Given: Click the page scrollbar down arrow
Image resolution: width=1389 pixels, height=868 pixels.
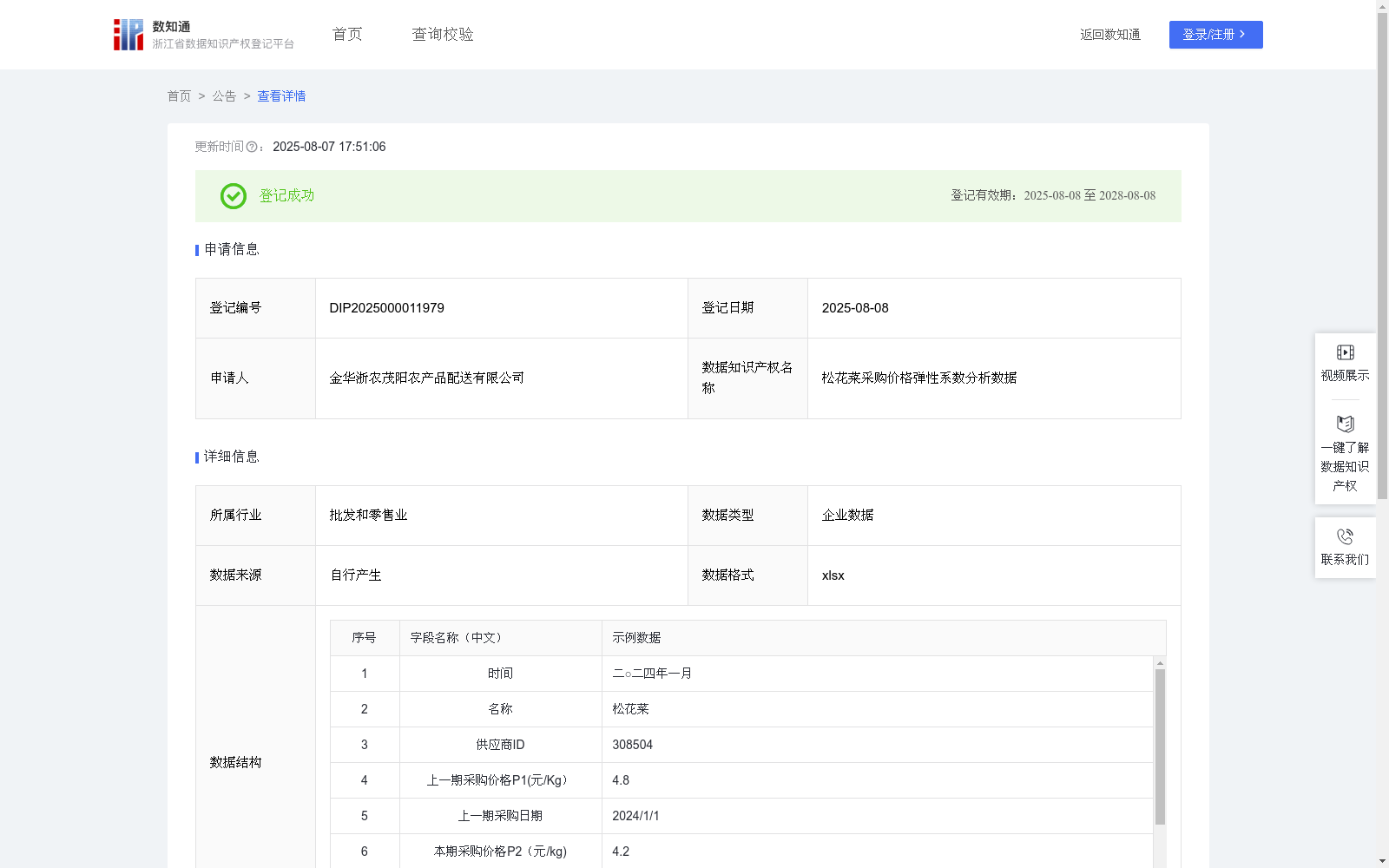Looking at the screenshot, I should point(1382,861).
